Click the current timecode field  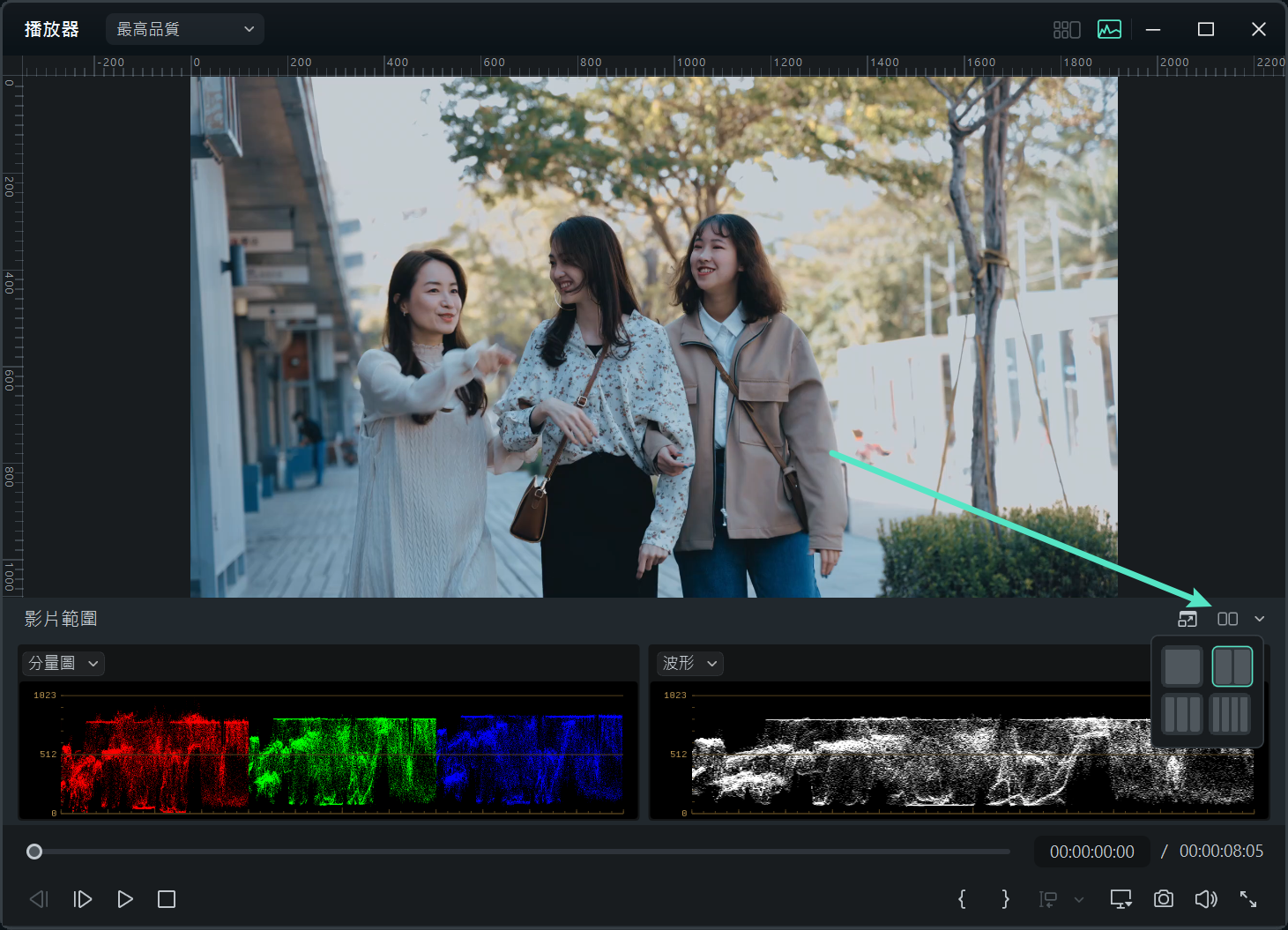(x=1091, y=852)
